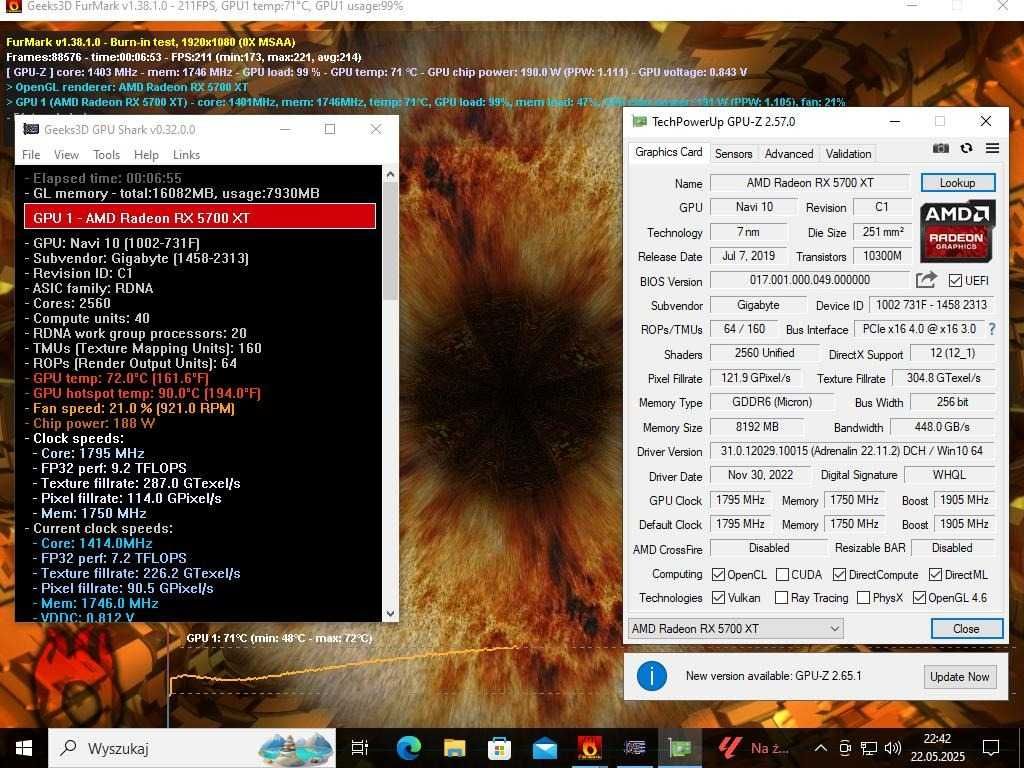The image size is (1024, 768).
Task: Click the Close button in GPU-Z
Action: [966, 628]
